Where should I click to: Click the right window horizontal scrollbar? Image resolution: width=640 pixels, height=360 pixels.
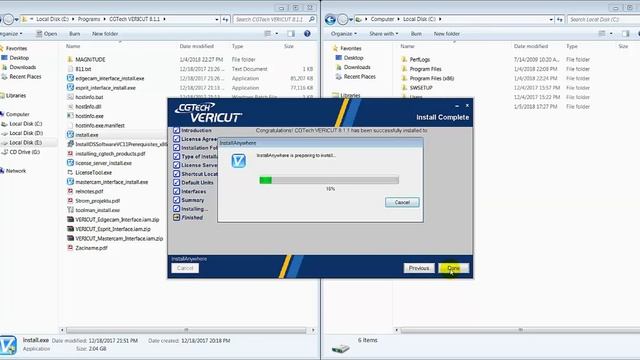(520, 330)
